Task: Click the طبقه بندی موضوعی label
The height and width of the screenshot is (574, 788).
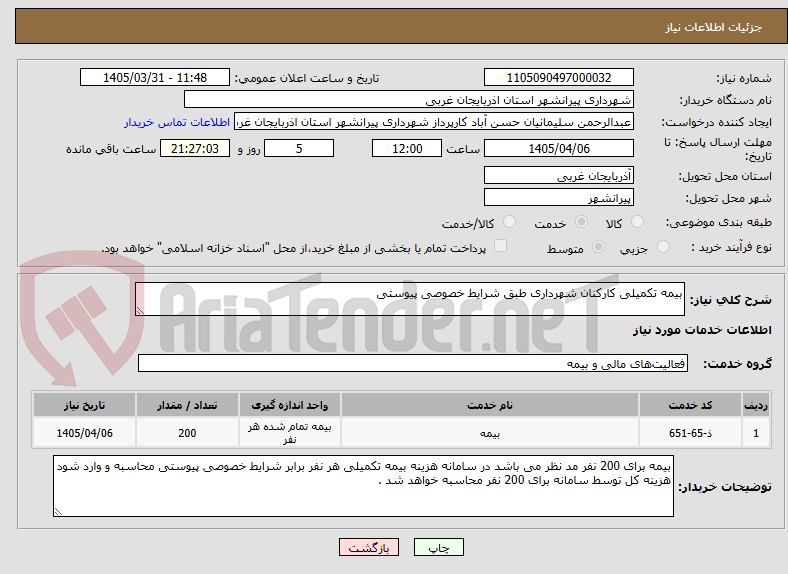Action: coord(719,222)
